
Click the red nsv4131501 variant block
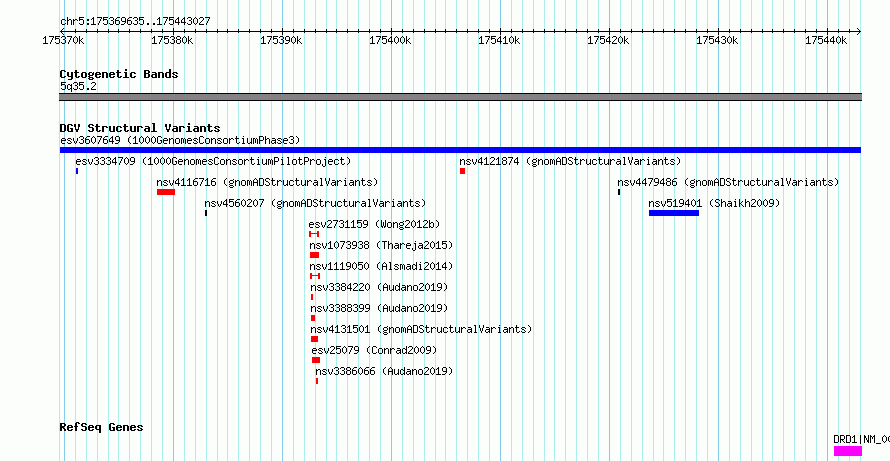point(314,339)
